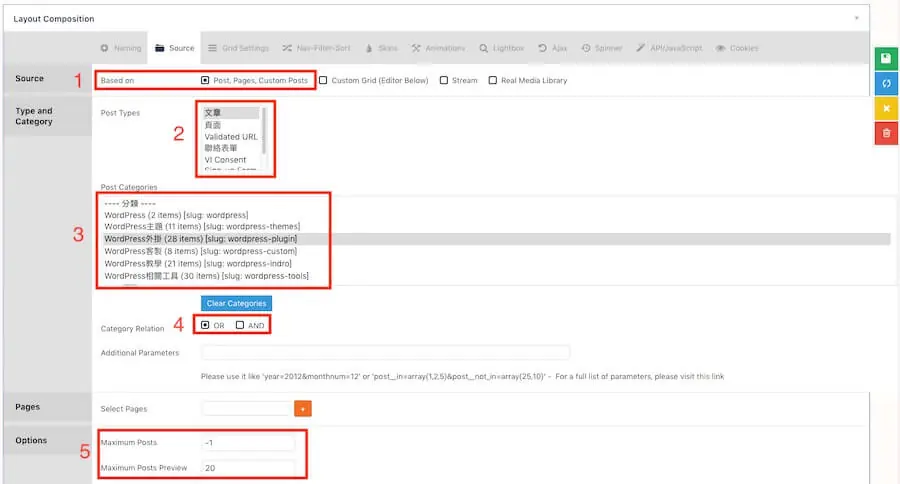This screenshot has height=484, width=900.
Task: Click the Maximum Posts Preview field
Action: coord(248,468)
